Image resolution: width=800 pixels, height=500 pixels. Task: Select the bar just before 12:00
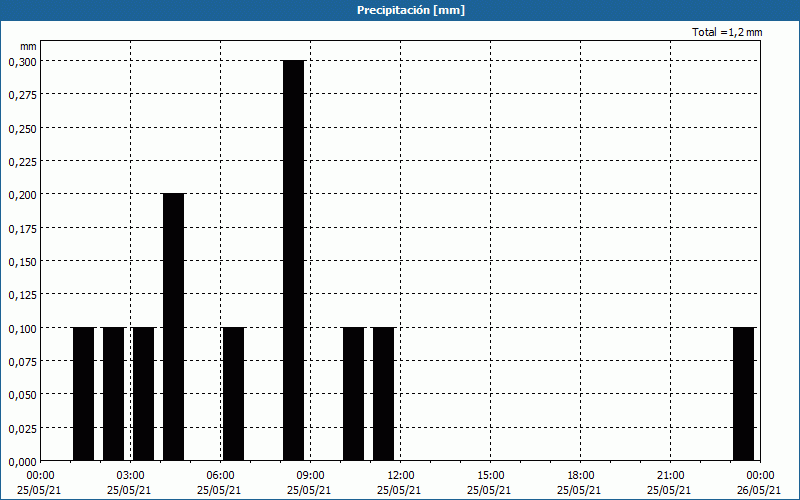pyautogui.click(x=384, y=394)
